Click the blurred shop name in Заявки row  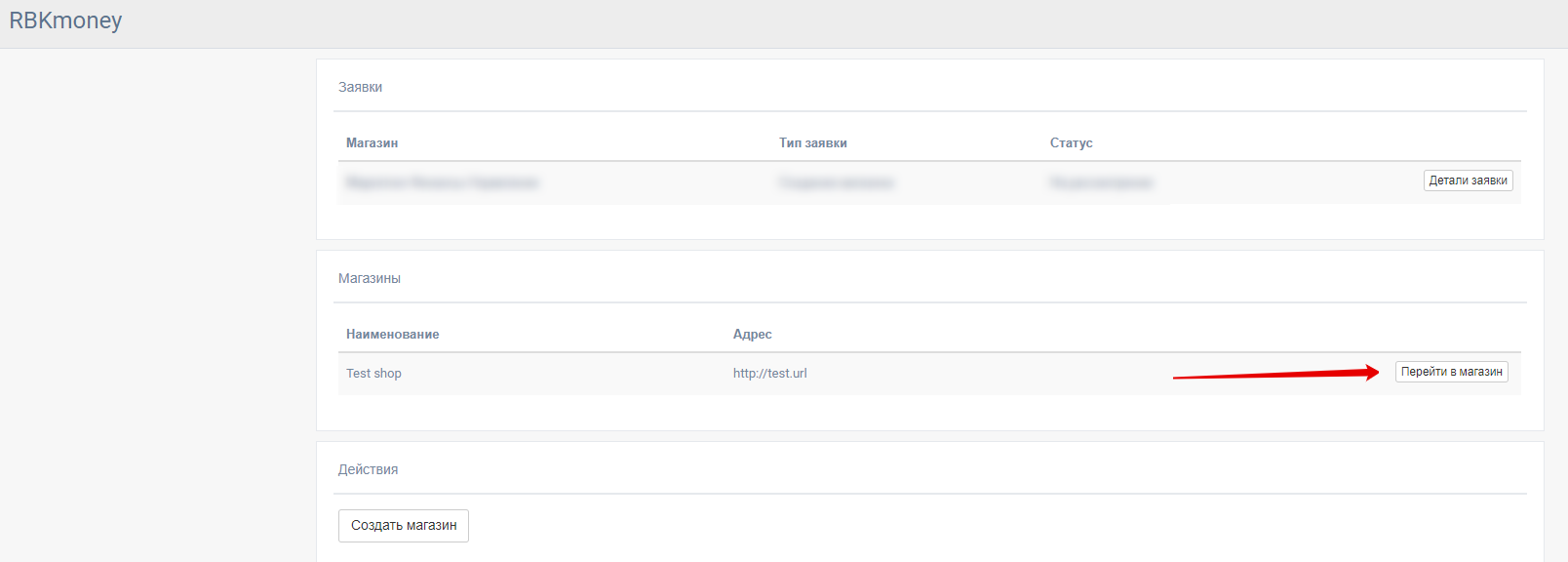coord(442,182)
